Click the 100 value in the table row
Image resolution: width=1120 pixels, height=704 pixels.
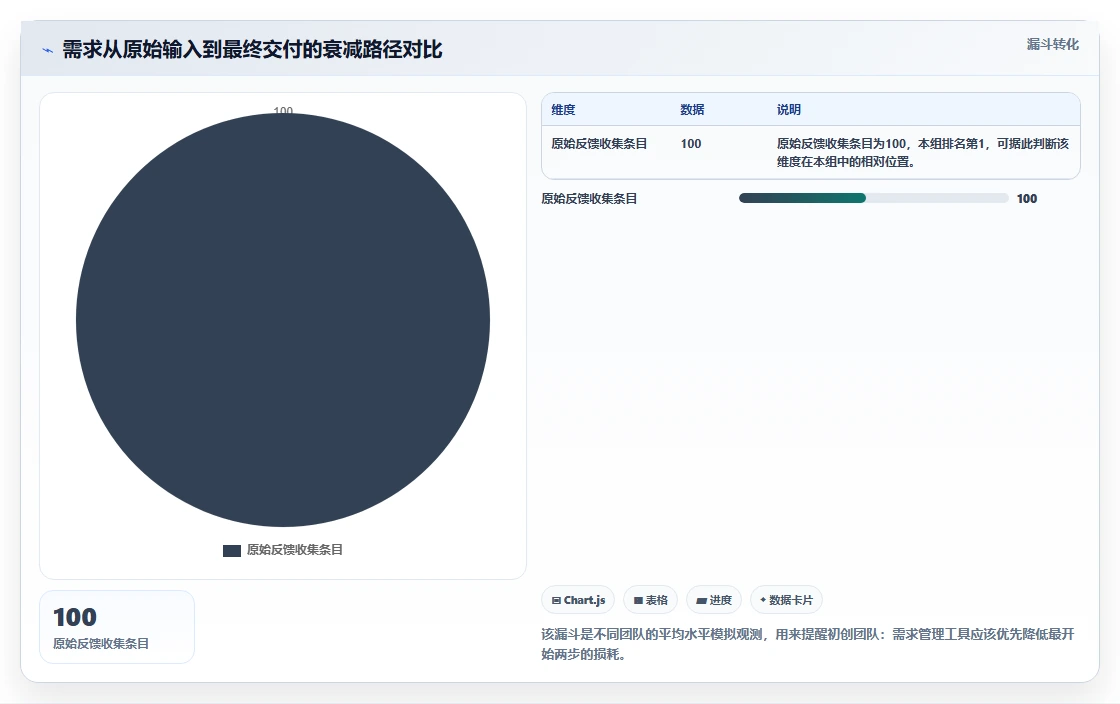point(691,144)
